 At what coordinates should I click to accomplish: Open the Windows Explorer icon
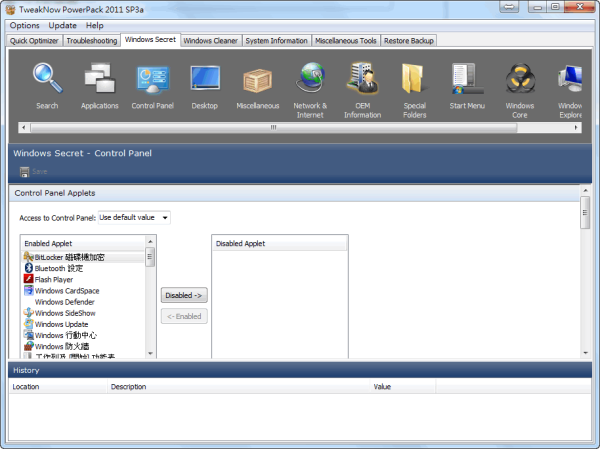[570, 78]
